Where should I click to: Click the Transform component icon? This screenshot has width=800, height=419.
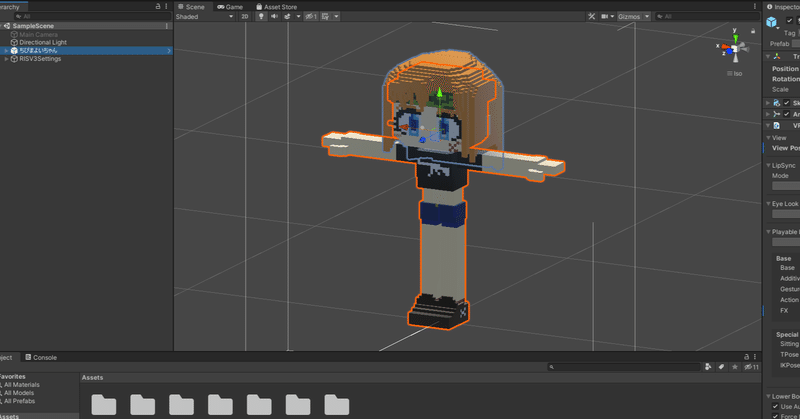click(x=777, y=57)
